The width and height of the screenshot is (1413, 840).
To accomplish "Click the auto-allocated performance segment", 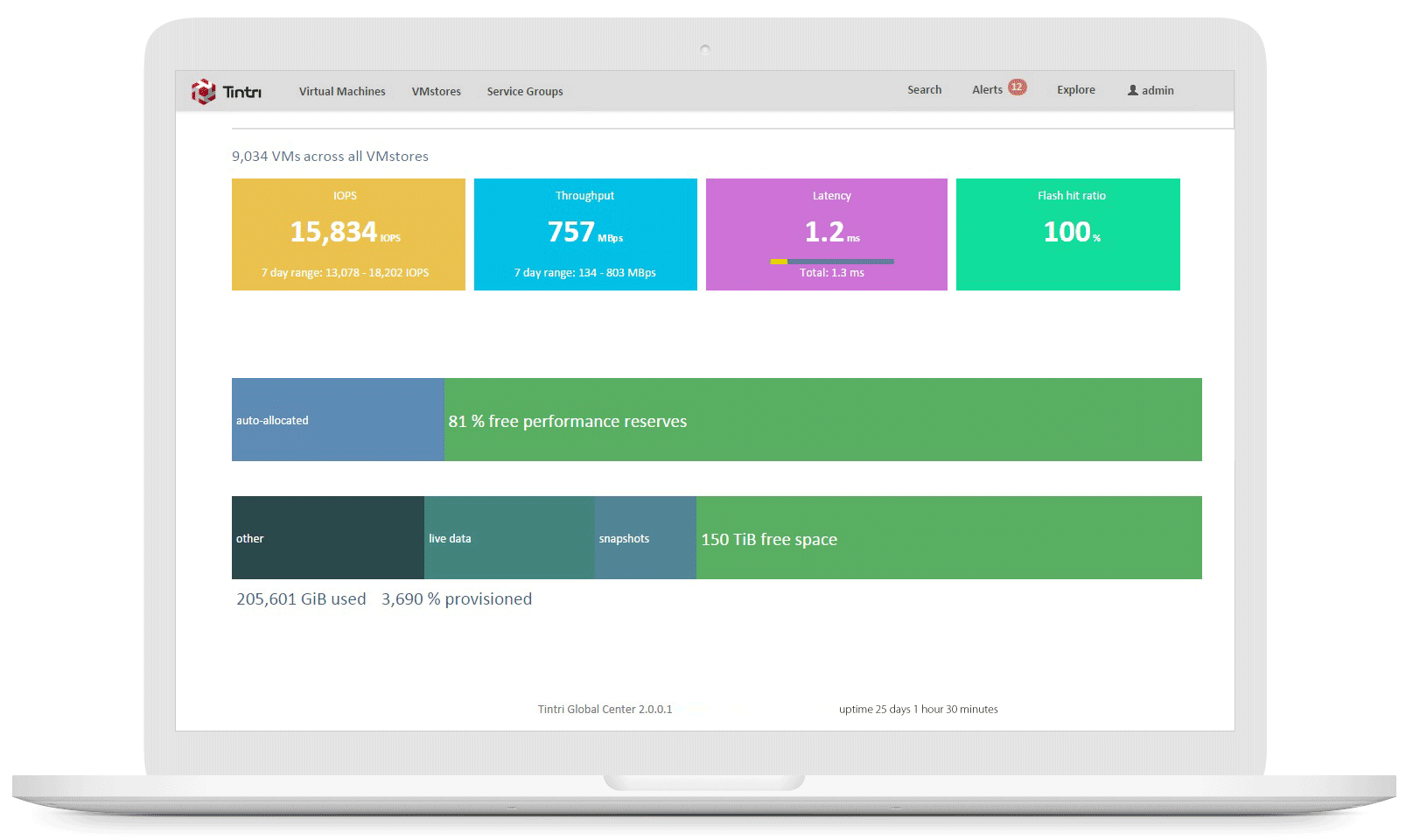I will 338,420.
